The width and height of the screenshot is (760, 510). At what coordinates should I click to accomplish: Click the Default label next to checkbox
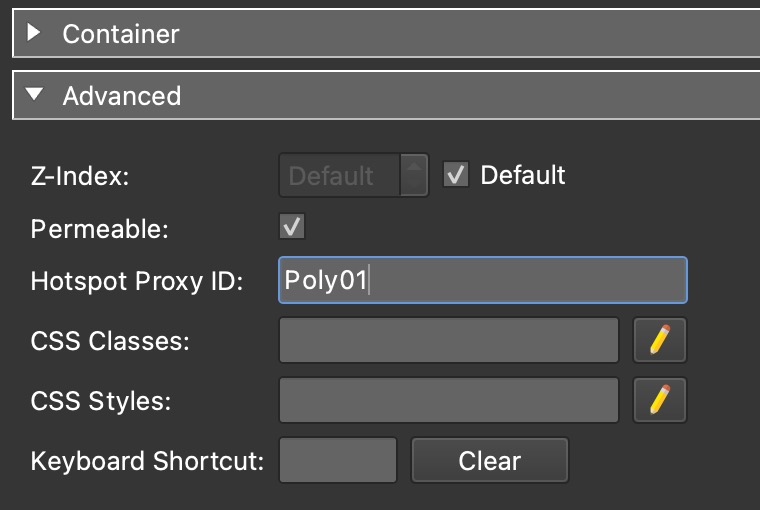[523, 176]
